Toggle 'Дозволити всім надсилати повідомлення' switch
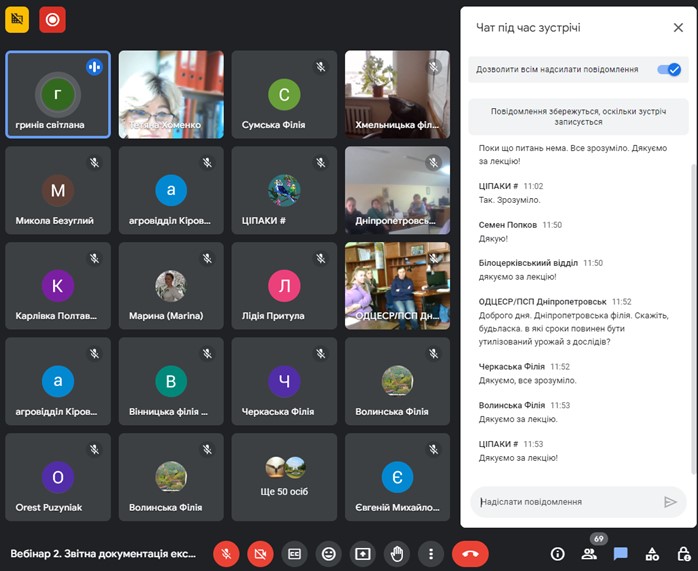Screen dimensions: 698x571 pyautogui.click(x=669, y=69)
